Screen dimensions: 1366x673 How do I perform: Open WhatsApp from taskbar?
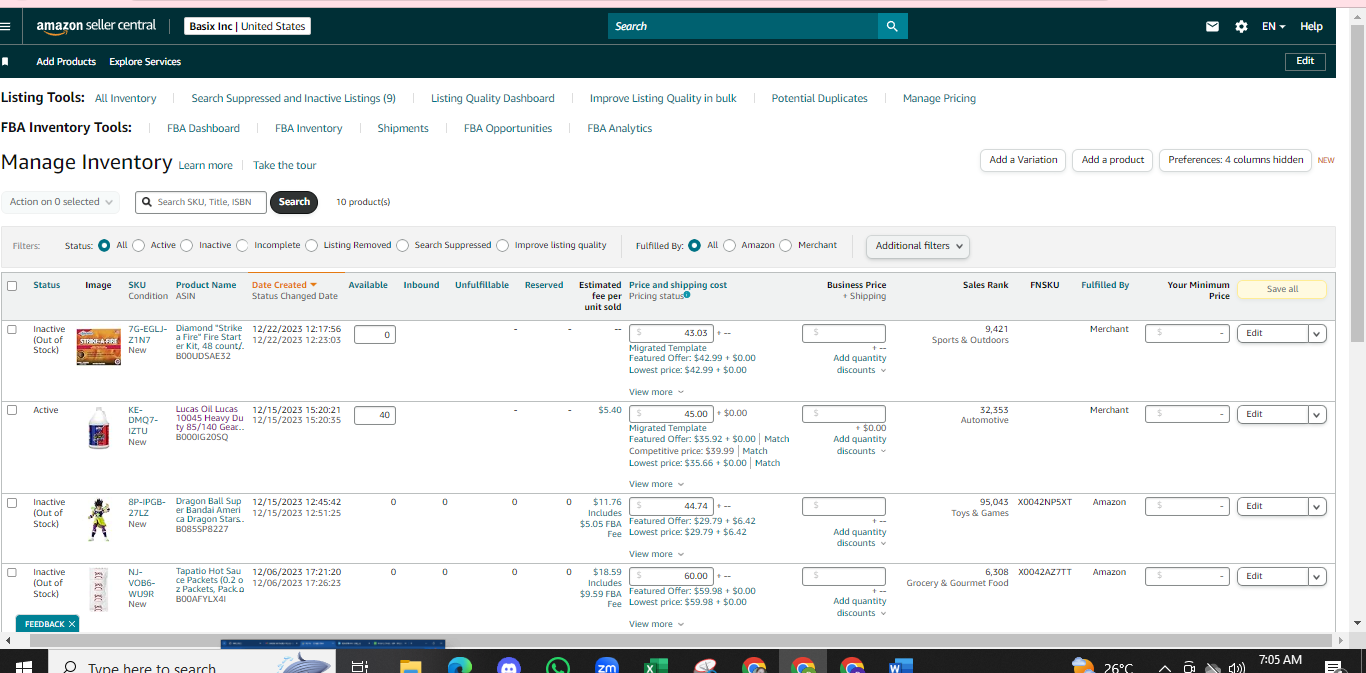click(557, 666)
